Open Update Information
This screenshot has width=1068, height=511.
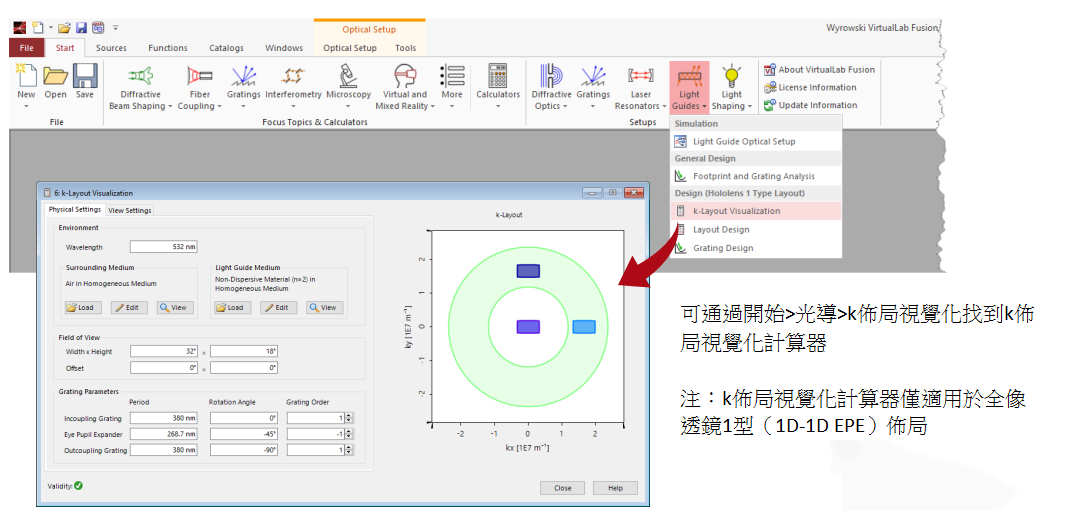pyautogui.click(x=810, y=105)
